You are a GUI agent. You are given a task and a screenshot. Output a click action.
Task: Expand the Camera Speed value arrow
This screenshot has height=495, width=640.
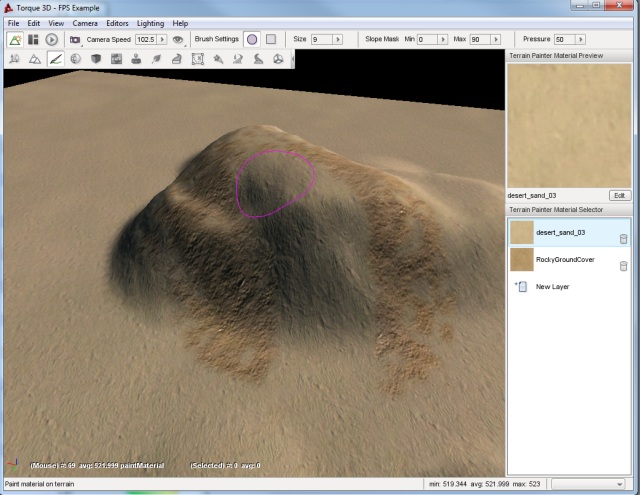coord(162,40)
